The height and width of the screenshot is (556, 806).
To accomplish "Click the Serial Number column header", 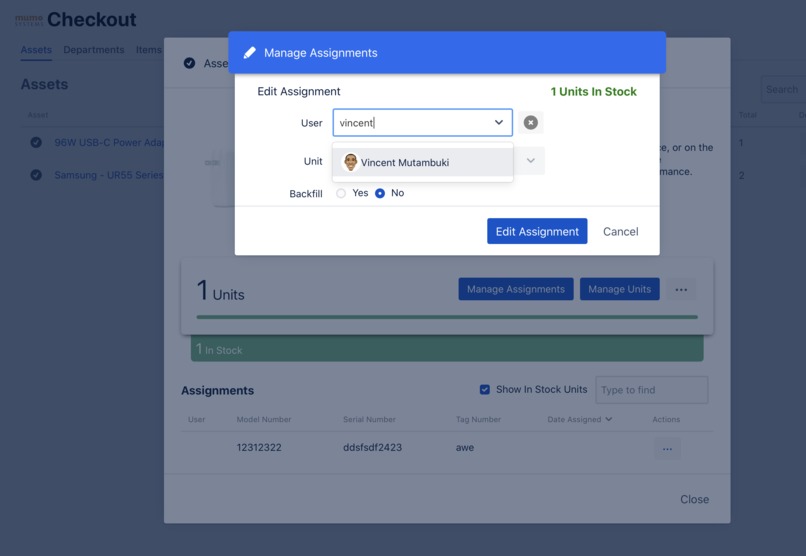I will click(x=369, y=419).
